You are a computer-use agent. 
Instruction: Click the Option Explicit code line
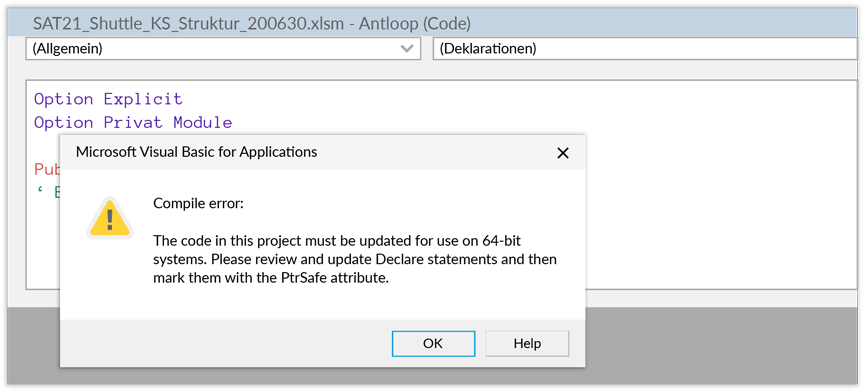[108, 99]
